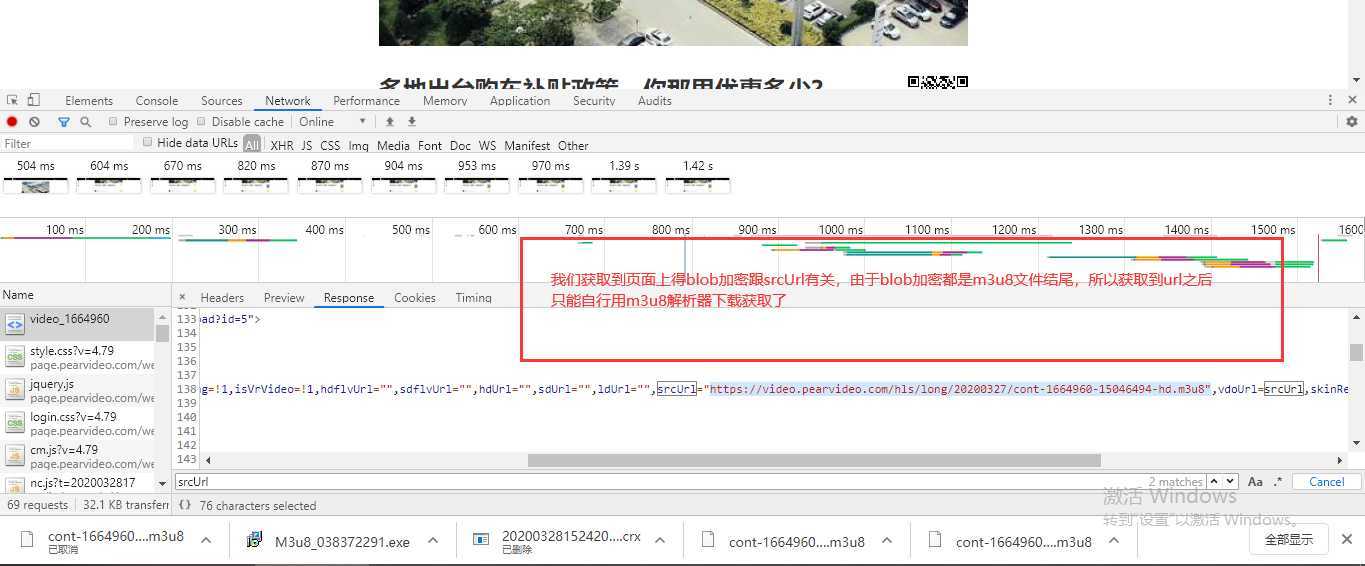The image size is (1365, 566).
Task: Switch to the Sources tab
Action: pos(222,101)
